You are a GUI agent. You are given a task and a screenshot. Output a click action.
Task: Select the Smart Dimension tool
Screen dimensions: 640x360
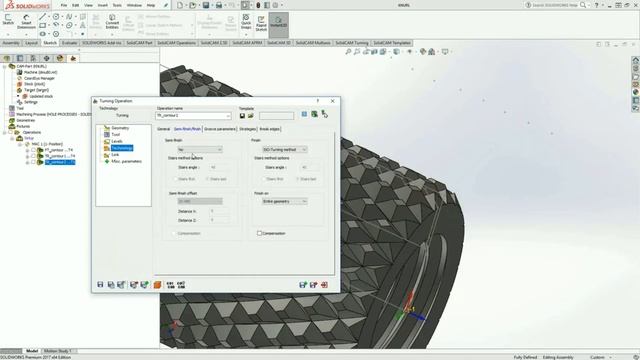(x=26, y=21)
